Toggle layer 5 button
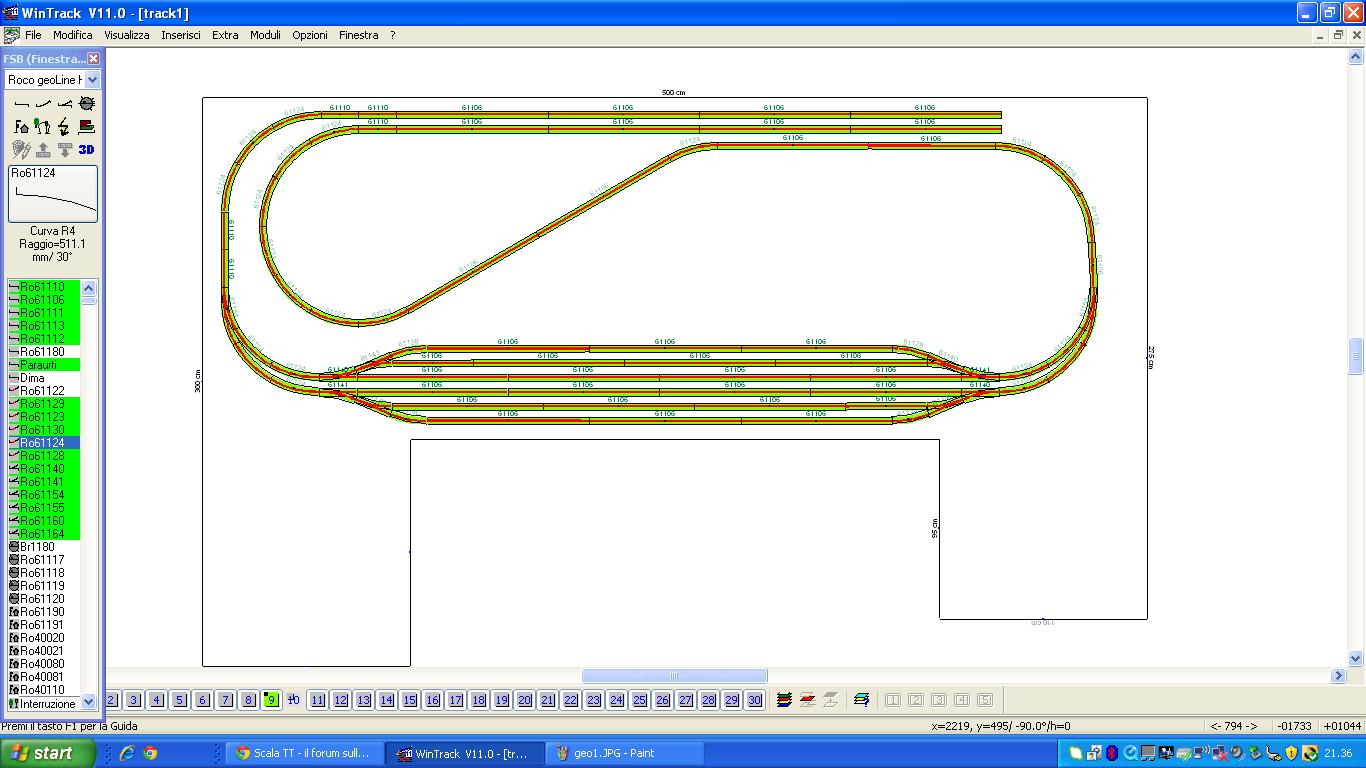 [x=179, y=700]
